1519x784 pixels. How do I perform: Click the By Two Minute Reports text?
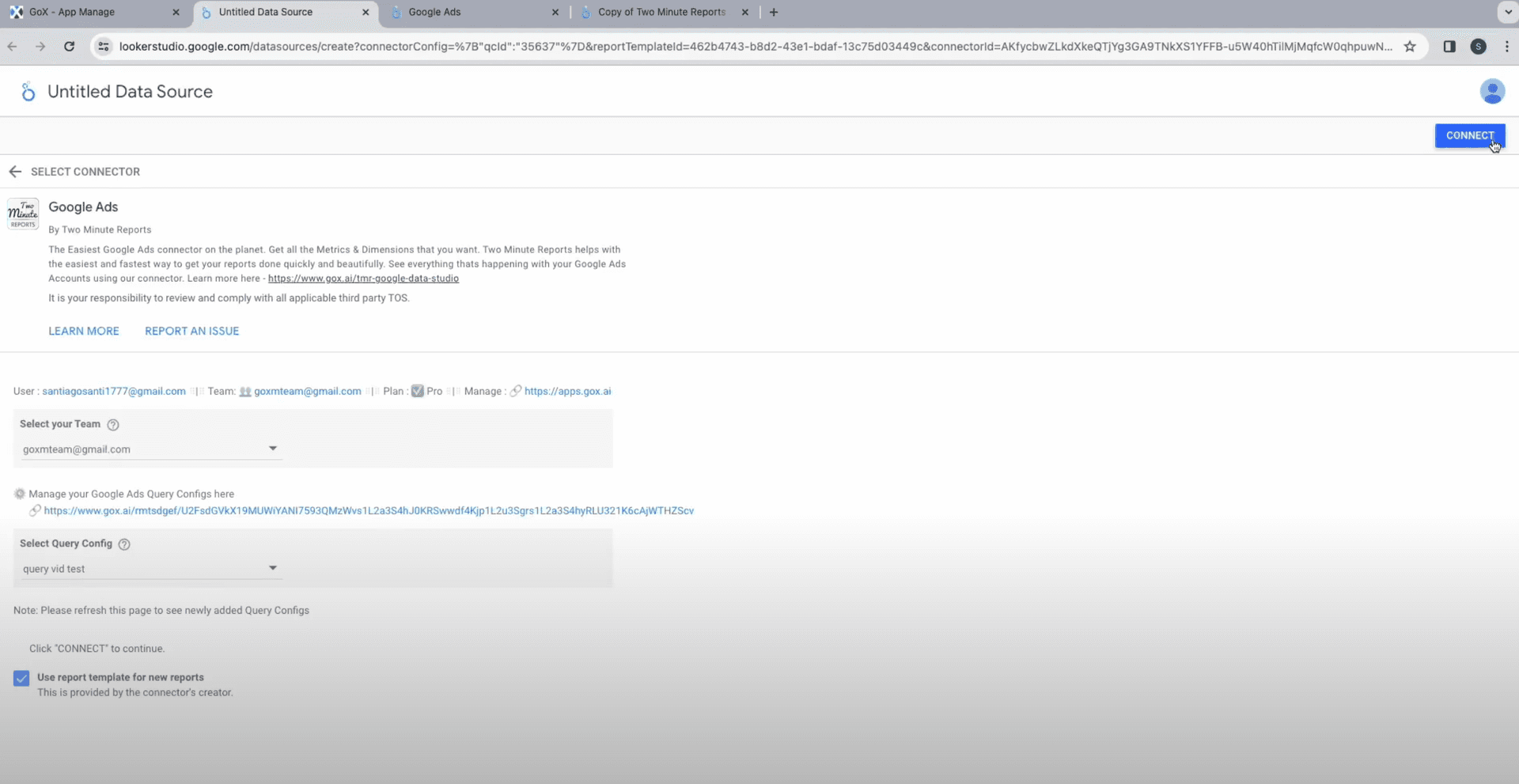(100, 230)
